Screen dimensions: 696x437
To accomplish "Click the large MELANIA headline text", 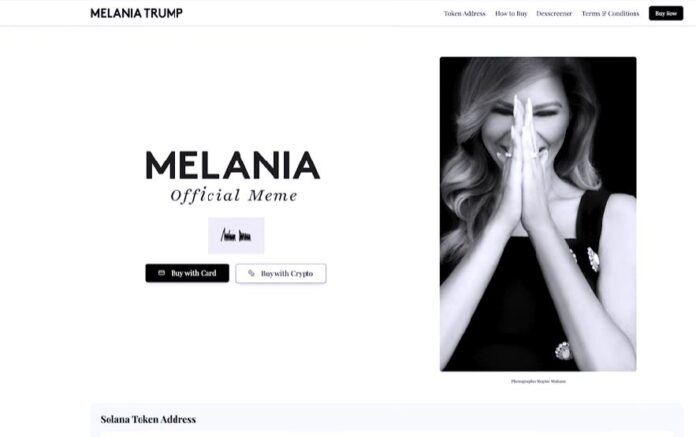I will 233,165.
